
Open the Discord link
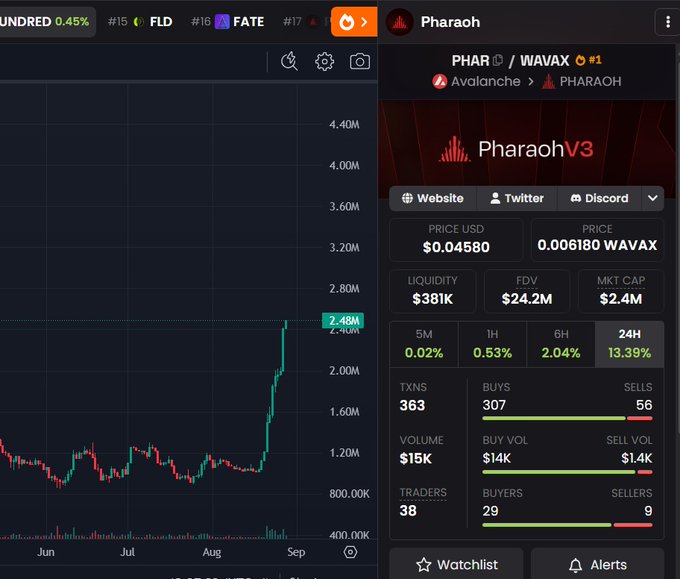pyautogui.click(x=599, y=198)
